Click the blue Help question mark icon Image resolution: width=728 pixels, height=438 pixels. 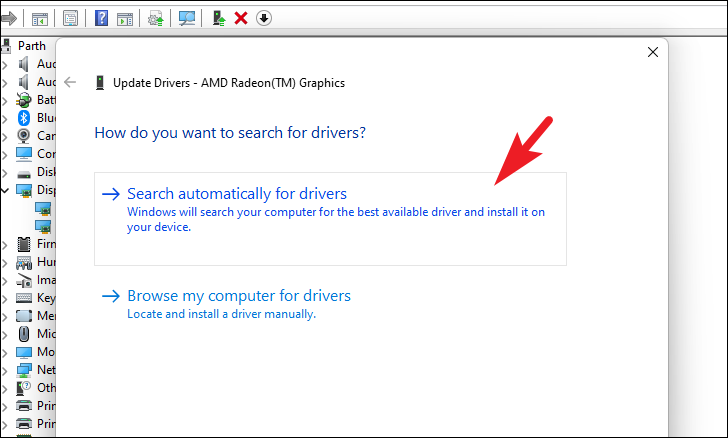tap(101, 19)
